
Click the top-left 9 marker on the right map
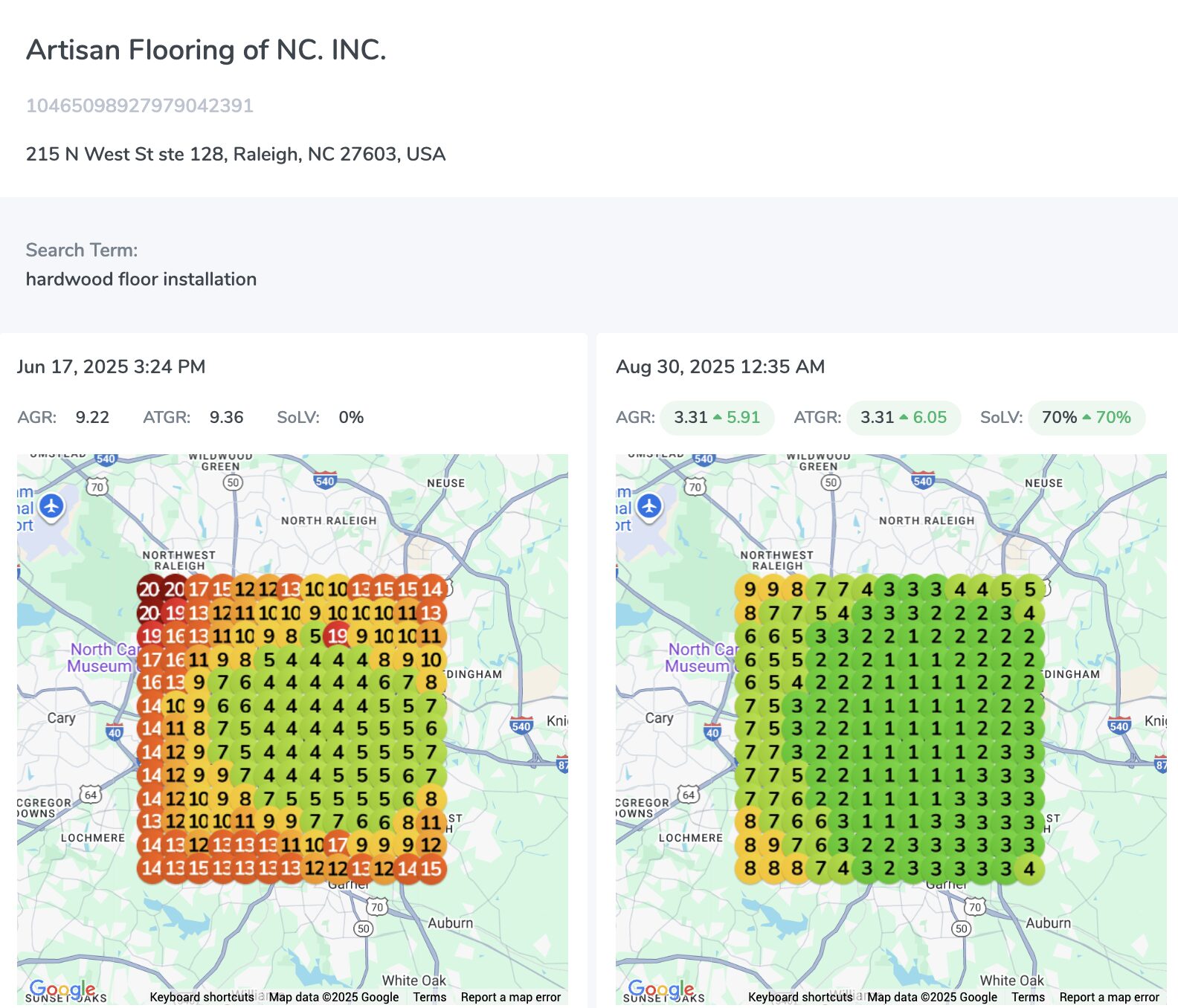point(750,589)
